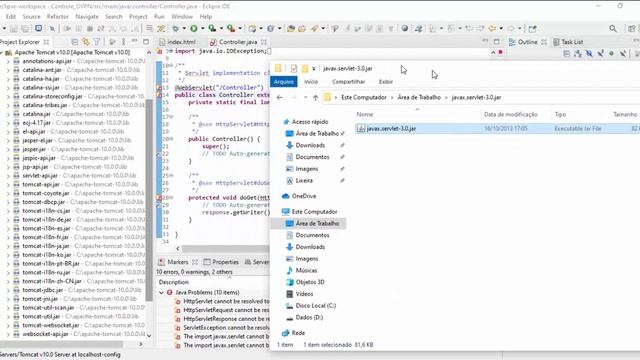Open the Back history dropdown arrow

(501, 29)
